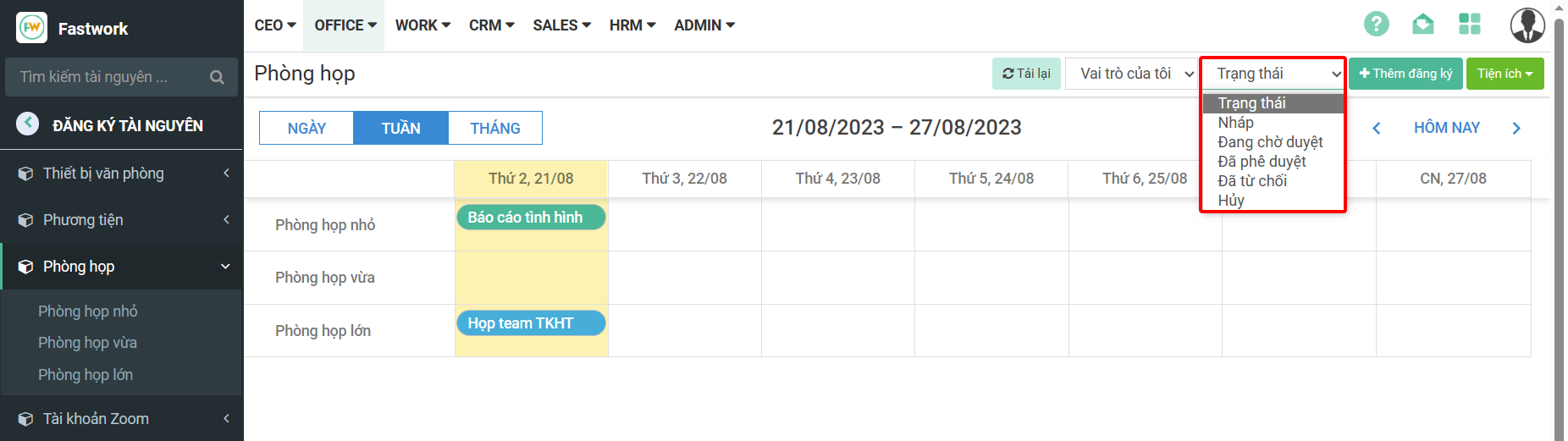Open the OFFICE top menu
Viewport: 1568px width, 441px height.
(x=345, y=25)
